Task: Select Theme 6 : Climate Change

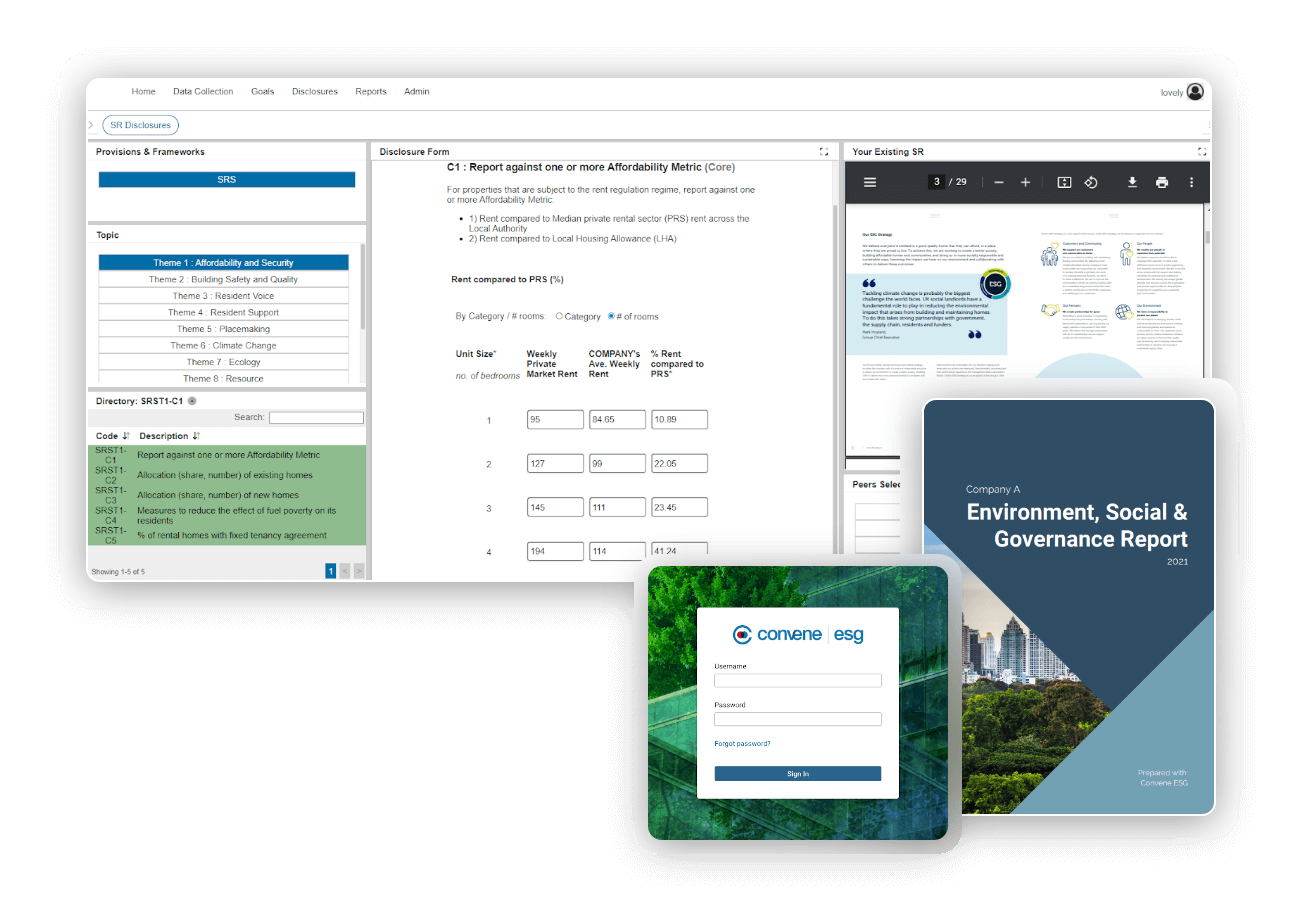Action: (x=223, y=345)
